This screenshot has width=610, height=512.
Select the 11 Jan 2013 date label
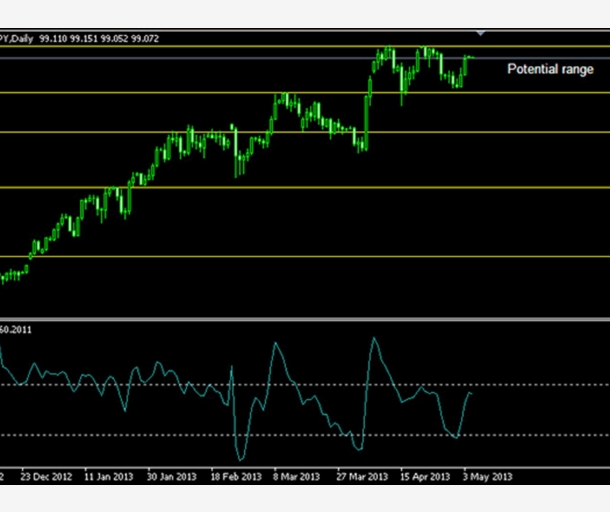coord(109,477)
